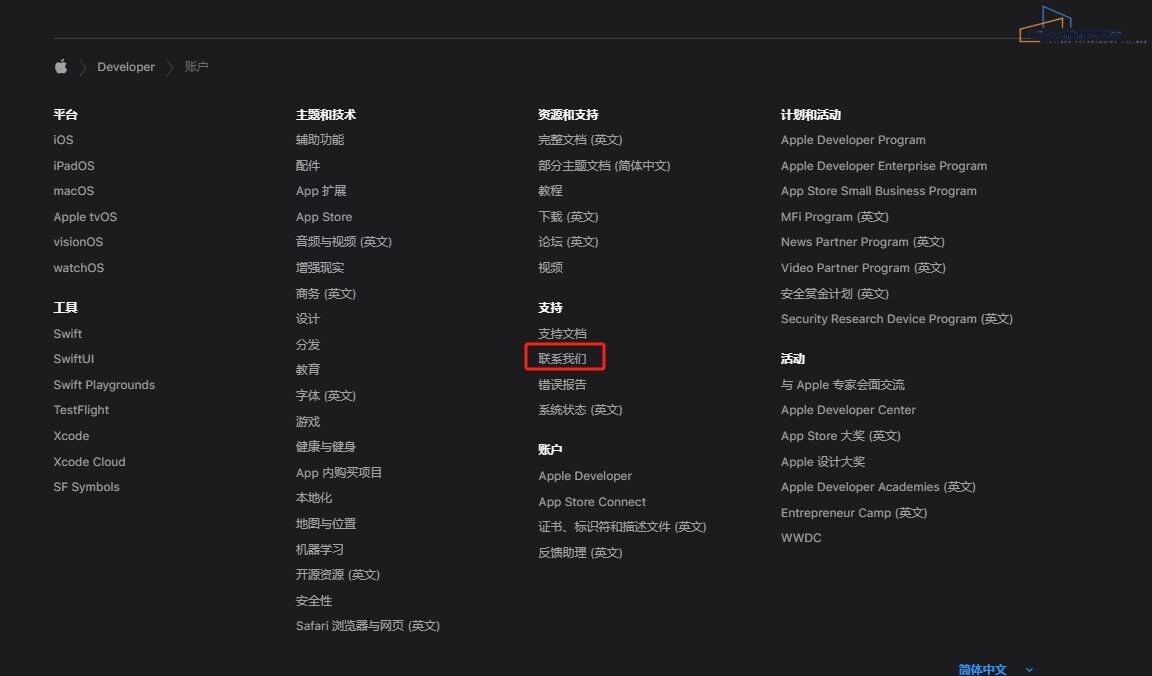Open the 账户 breadcrumb item
This screenshot has height=676, width=1152.
[196, 67]
